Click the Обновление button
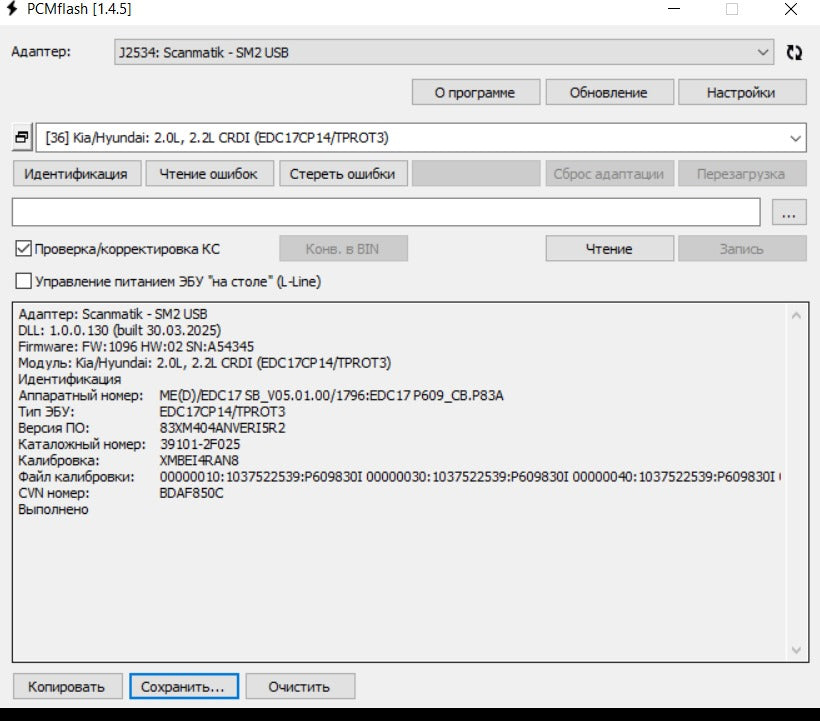 point(608,92)
